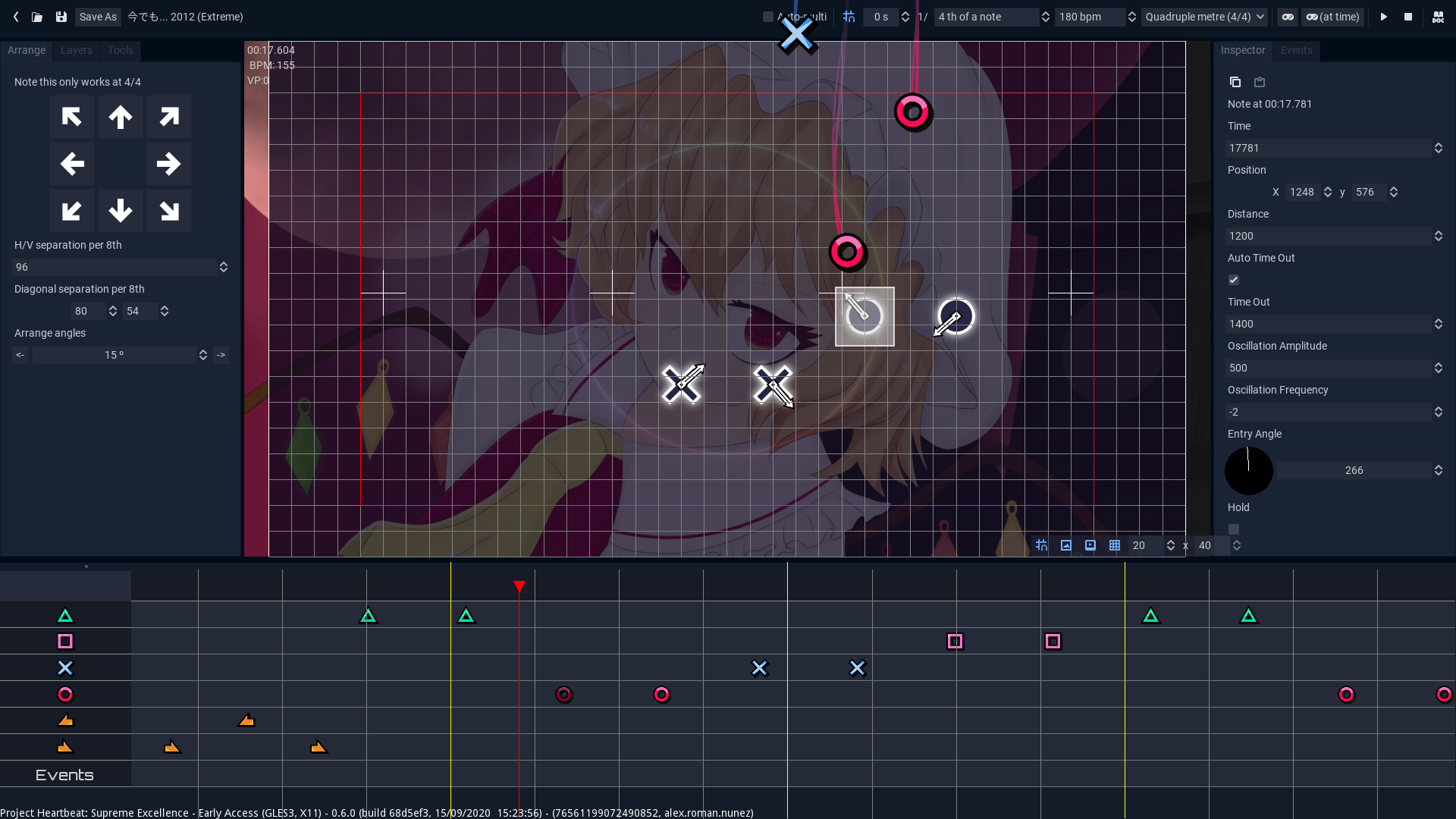
Task: Adjust grid height 40 stepper
Action: pyautogui.click(x=1237, y=545)
